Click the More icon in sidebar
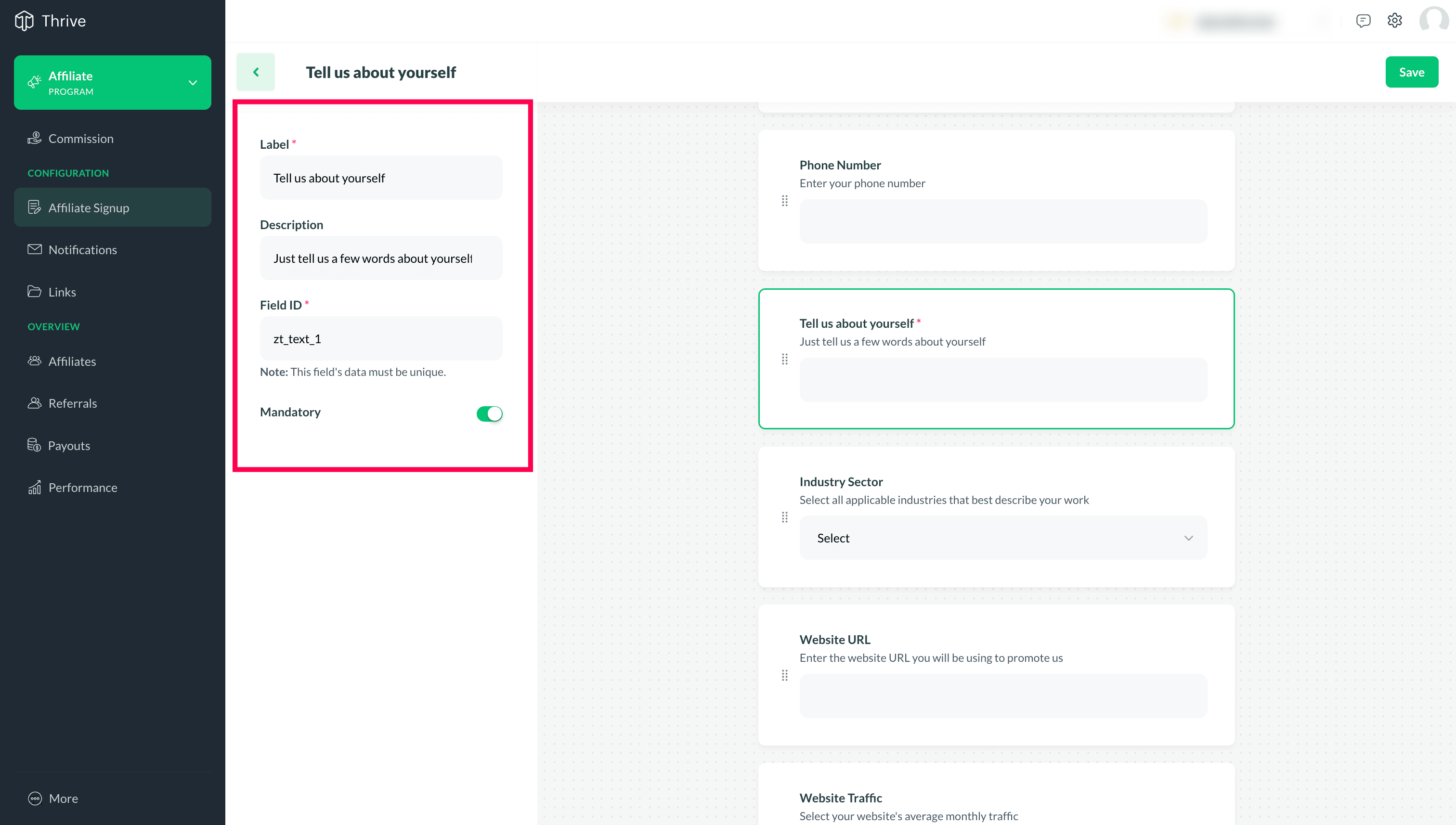The width and height of the screenshot is (1456, 825). click(35, 799)
